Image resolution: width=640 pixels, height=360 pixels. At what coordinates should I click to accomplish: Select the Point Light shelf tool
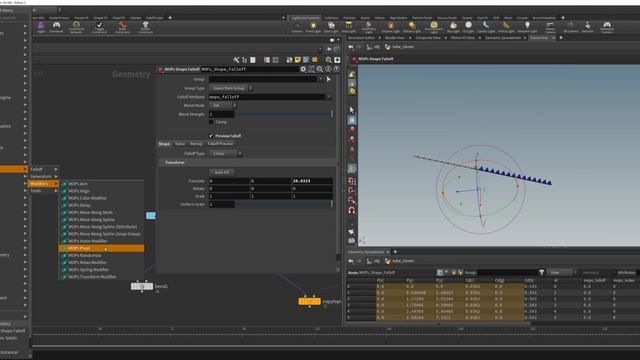tap(313, 27)
